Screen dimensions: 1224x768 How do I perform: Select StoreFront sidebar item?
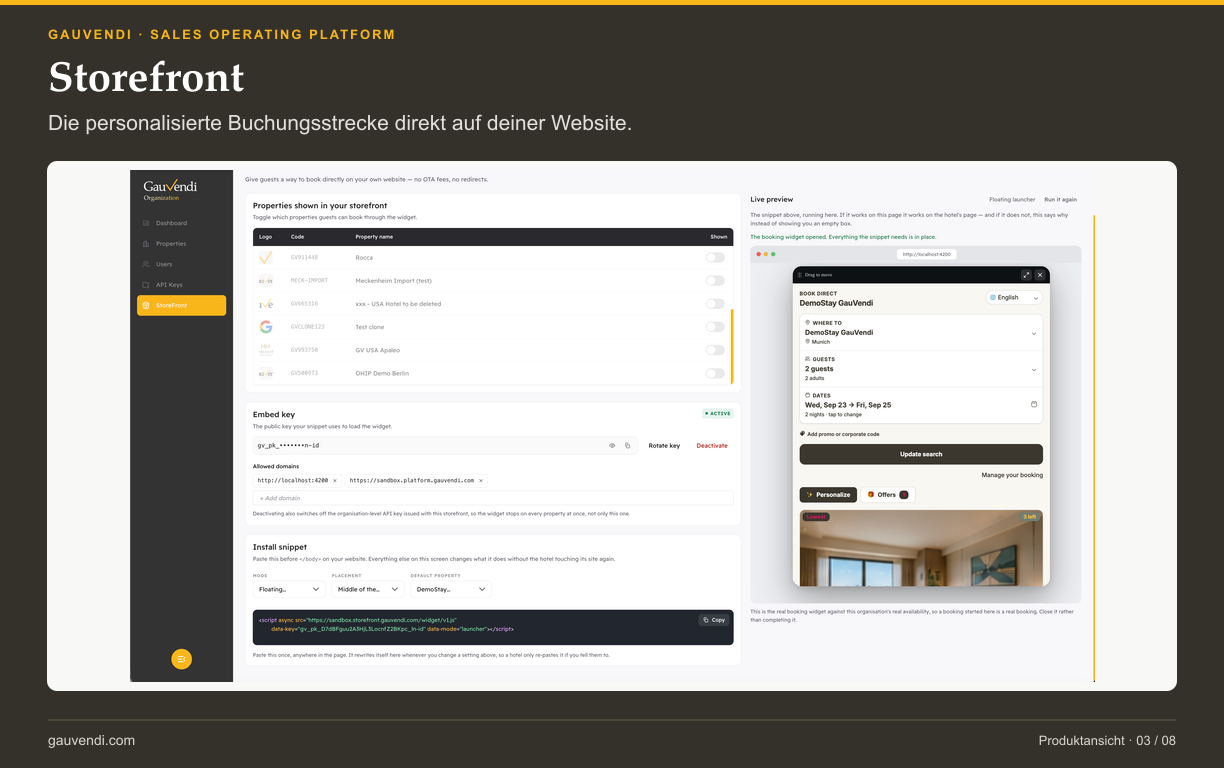tap(181, 305)
